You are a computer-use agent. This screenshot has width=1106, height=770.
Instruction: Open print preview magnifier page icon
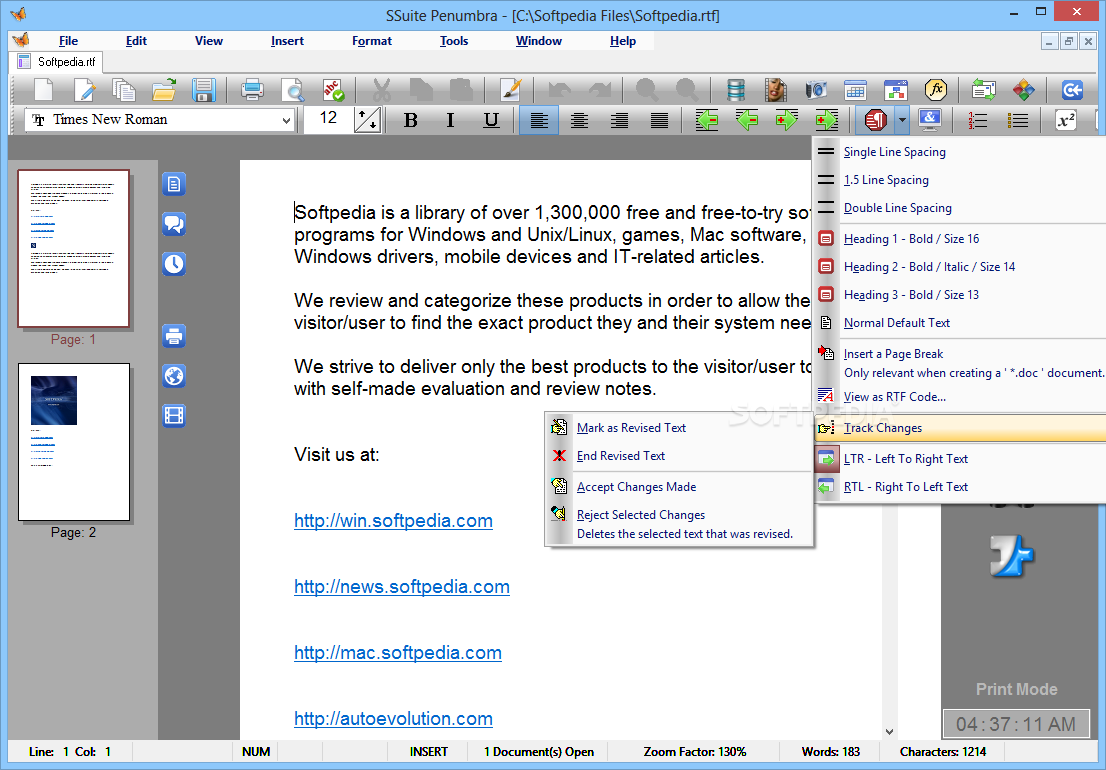point(292,90)
